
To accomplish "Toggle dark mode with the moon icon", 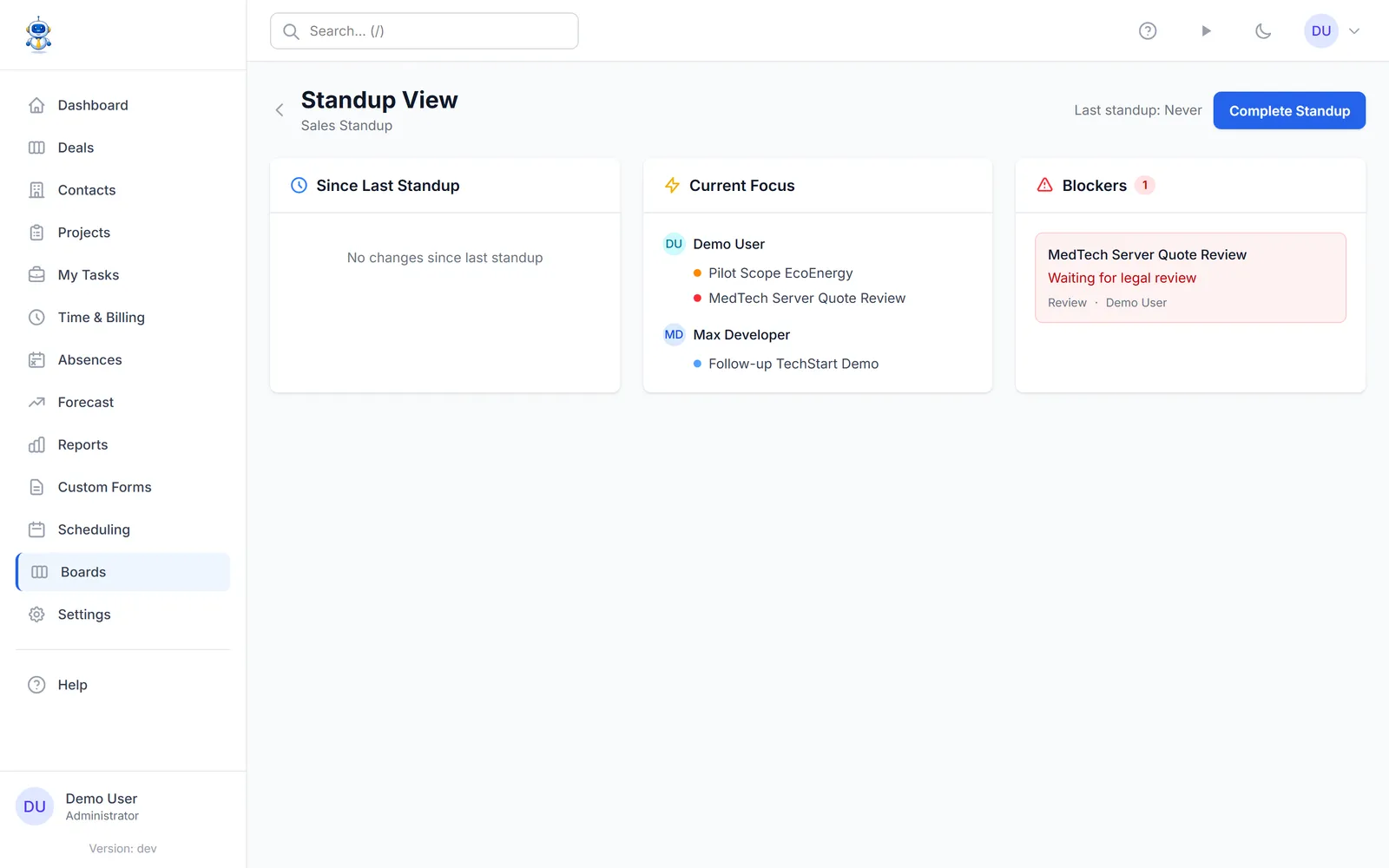I will pyautogui.click(x=1263, y=31).
